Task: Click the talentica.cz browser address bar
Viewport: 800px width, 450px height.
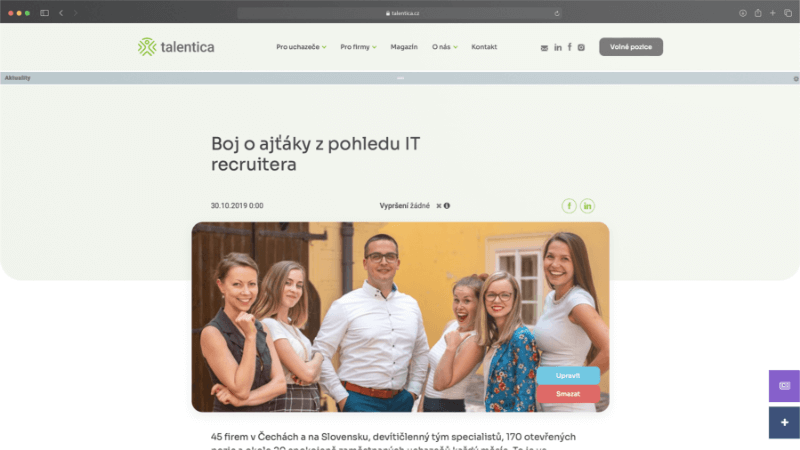Action: 400,13
